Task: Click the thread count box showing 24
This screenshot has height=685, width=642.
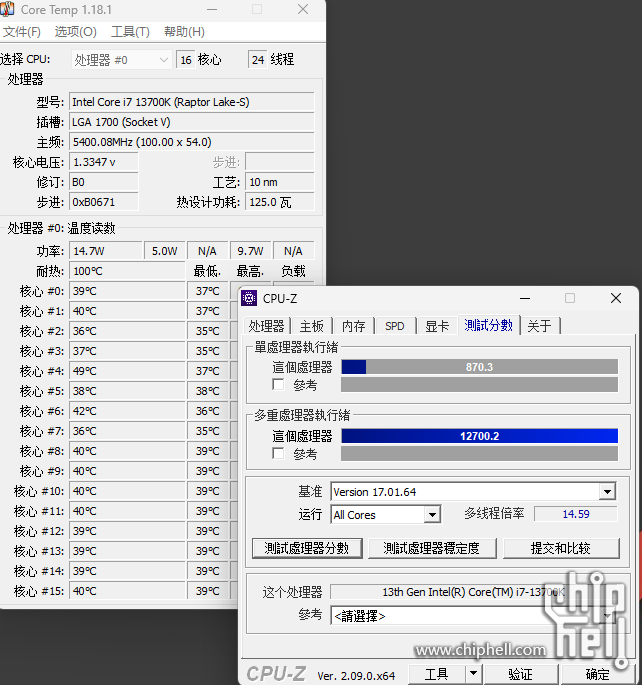Action: [x=258, y=60]
